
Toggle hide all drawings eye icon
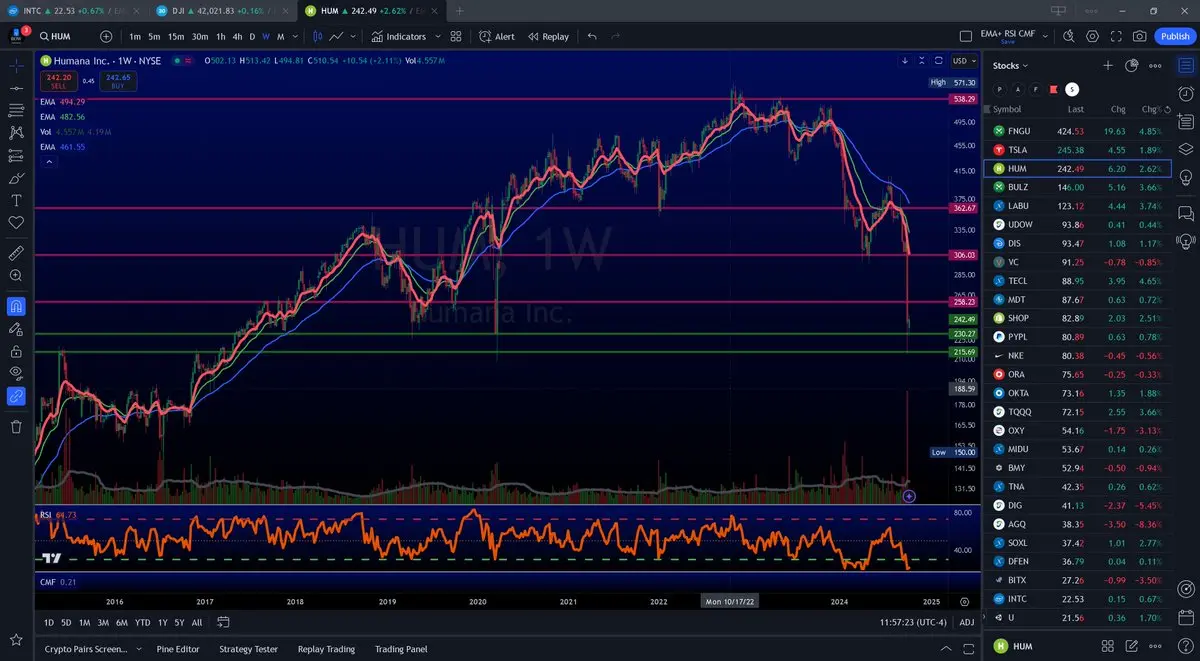tap(16, 373)
